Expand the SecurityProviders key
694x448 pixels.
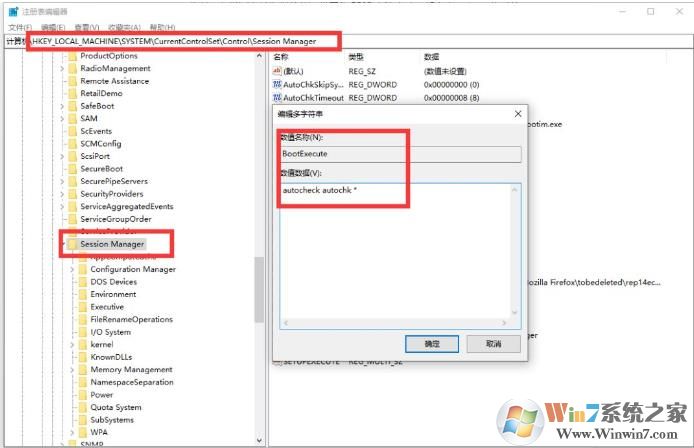(x=62, y=194)
